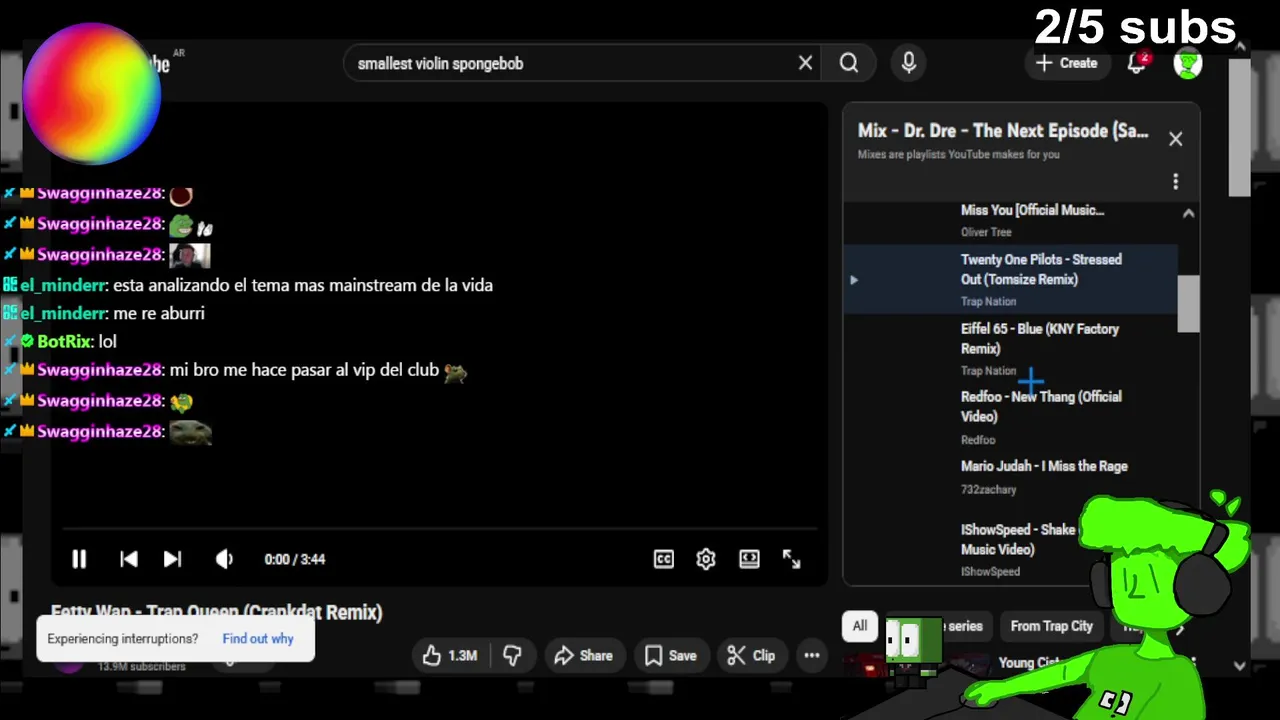Play Redfoo - New Thang video
The width and height of the screenshot is (1280, 720).
[x=1010, y=417]
